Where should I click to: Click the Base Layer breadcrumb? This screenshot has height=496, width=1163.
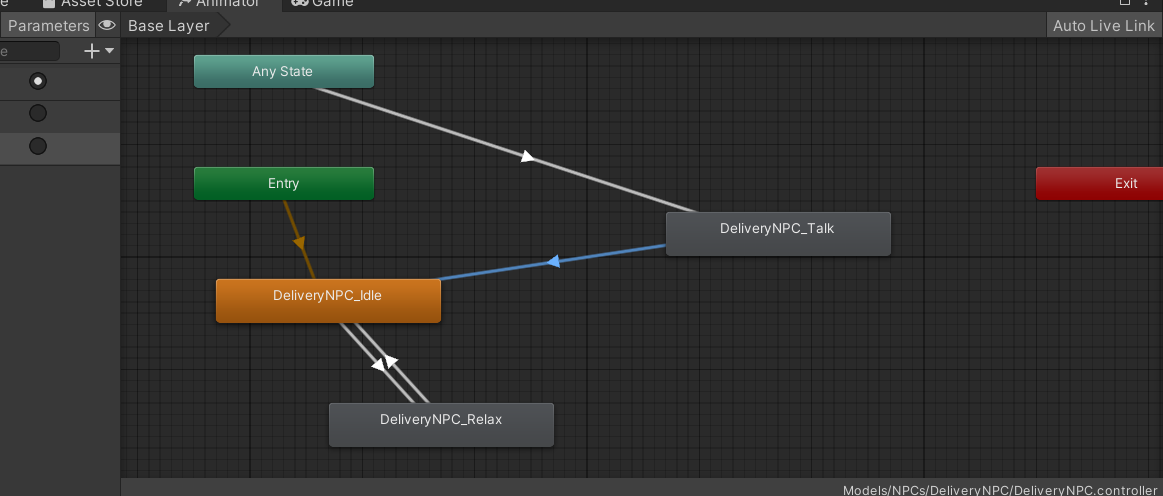168,26
